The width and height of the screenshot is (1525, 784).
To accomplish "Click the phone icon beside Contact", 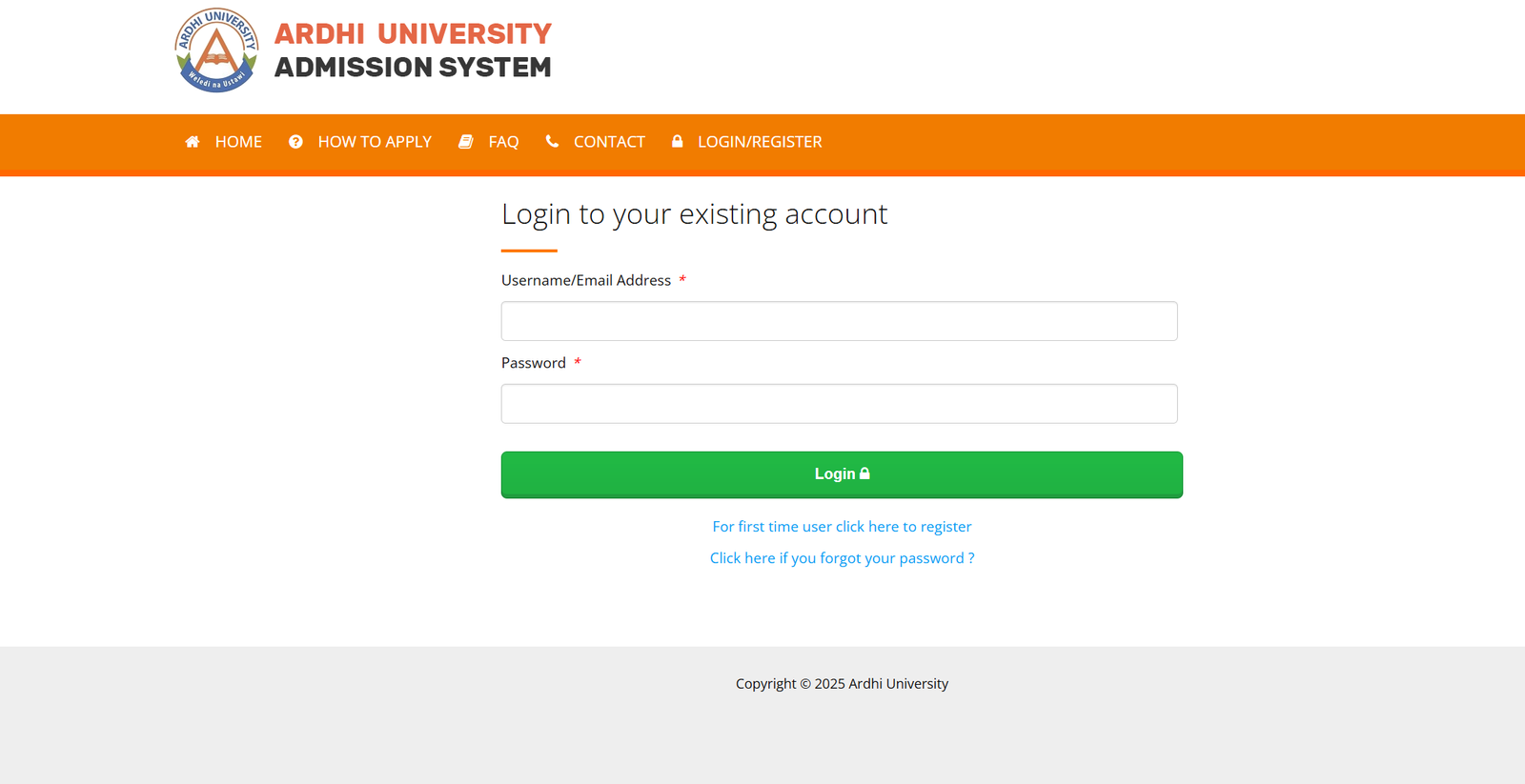I will tap(552, 141).
